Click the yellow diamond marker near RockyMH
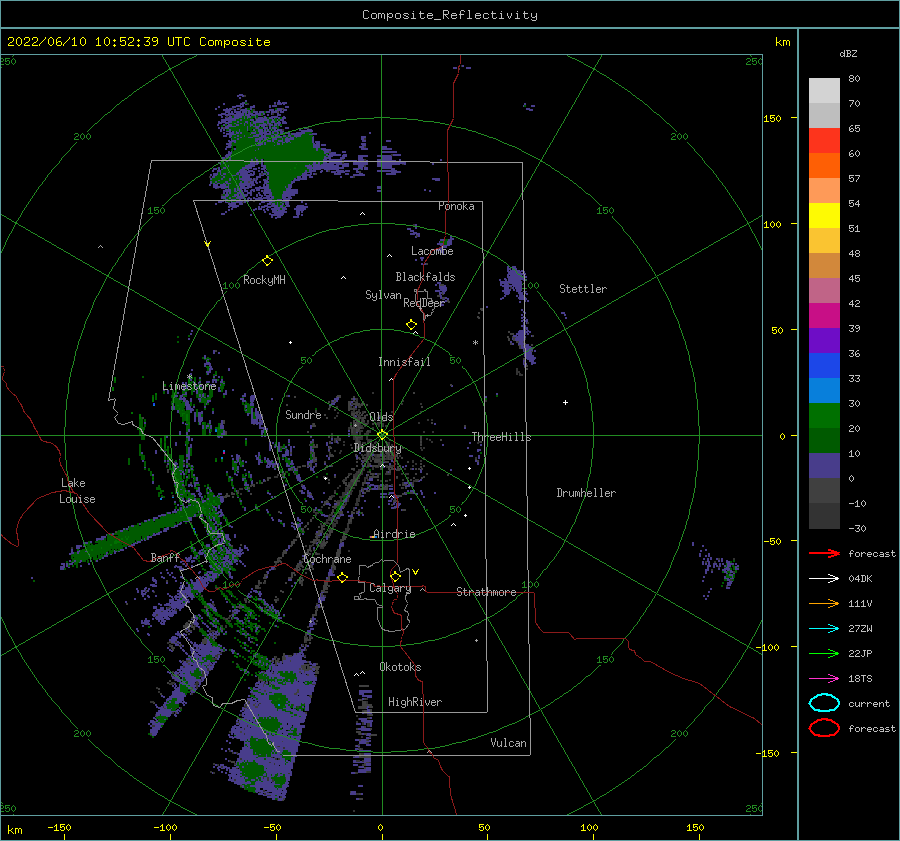This screenshot has width=900, height=841. (267, 261)
